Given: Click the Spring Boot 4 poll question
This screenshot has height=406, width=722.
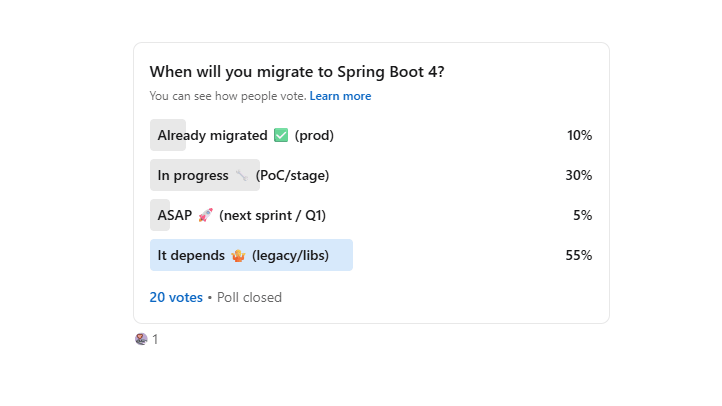Looking at the screenshot, I should [x=297, y=72].
